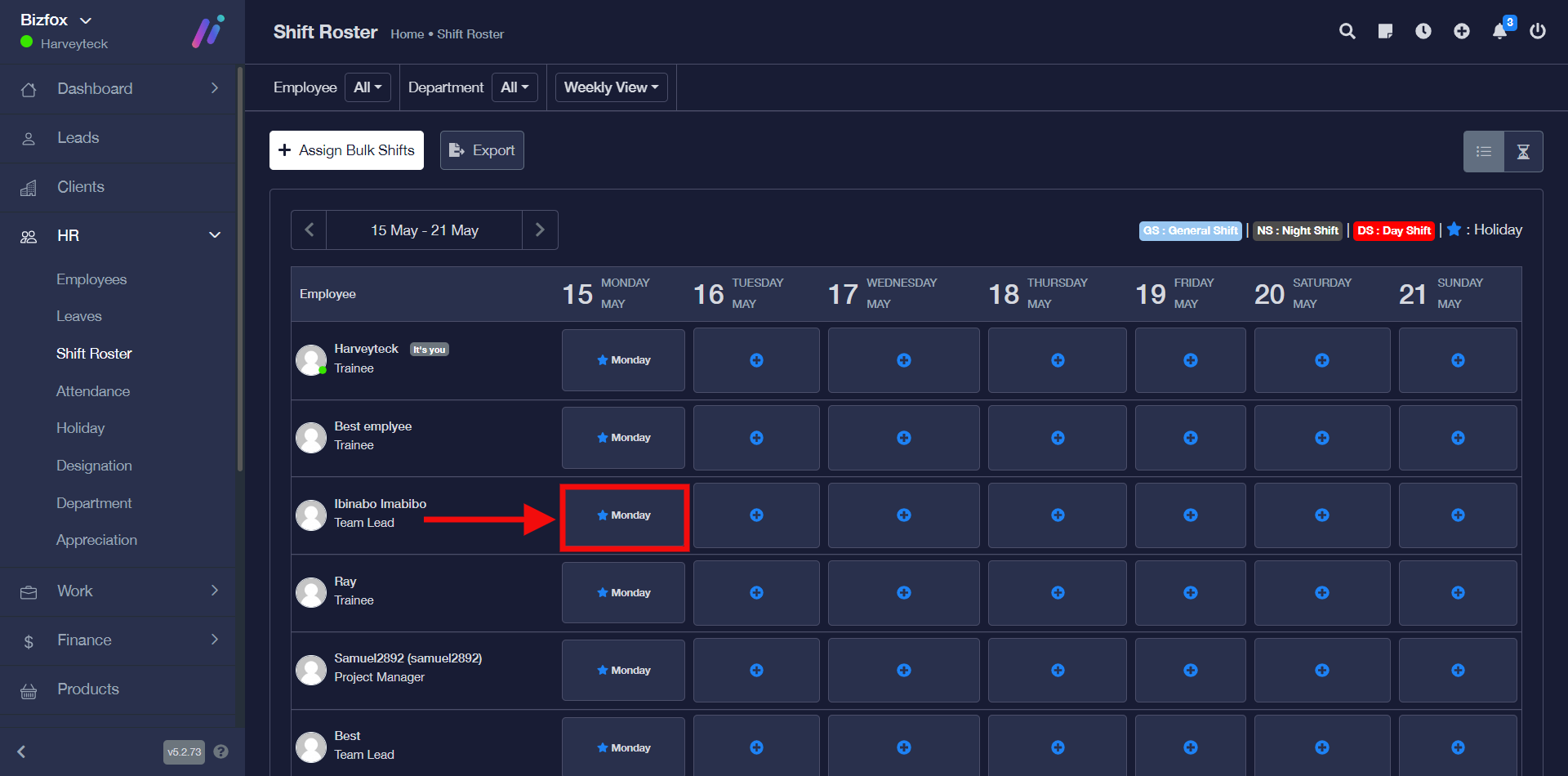1568x776 pixels.
Task: Click the Export button
Action: 482,150
